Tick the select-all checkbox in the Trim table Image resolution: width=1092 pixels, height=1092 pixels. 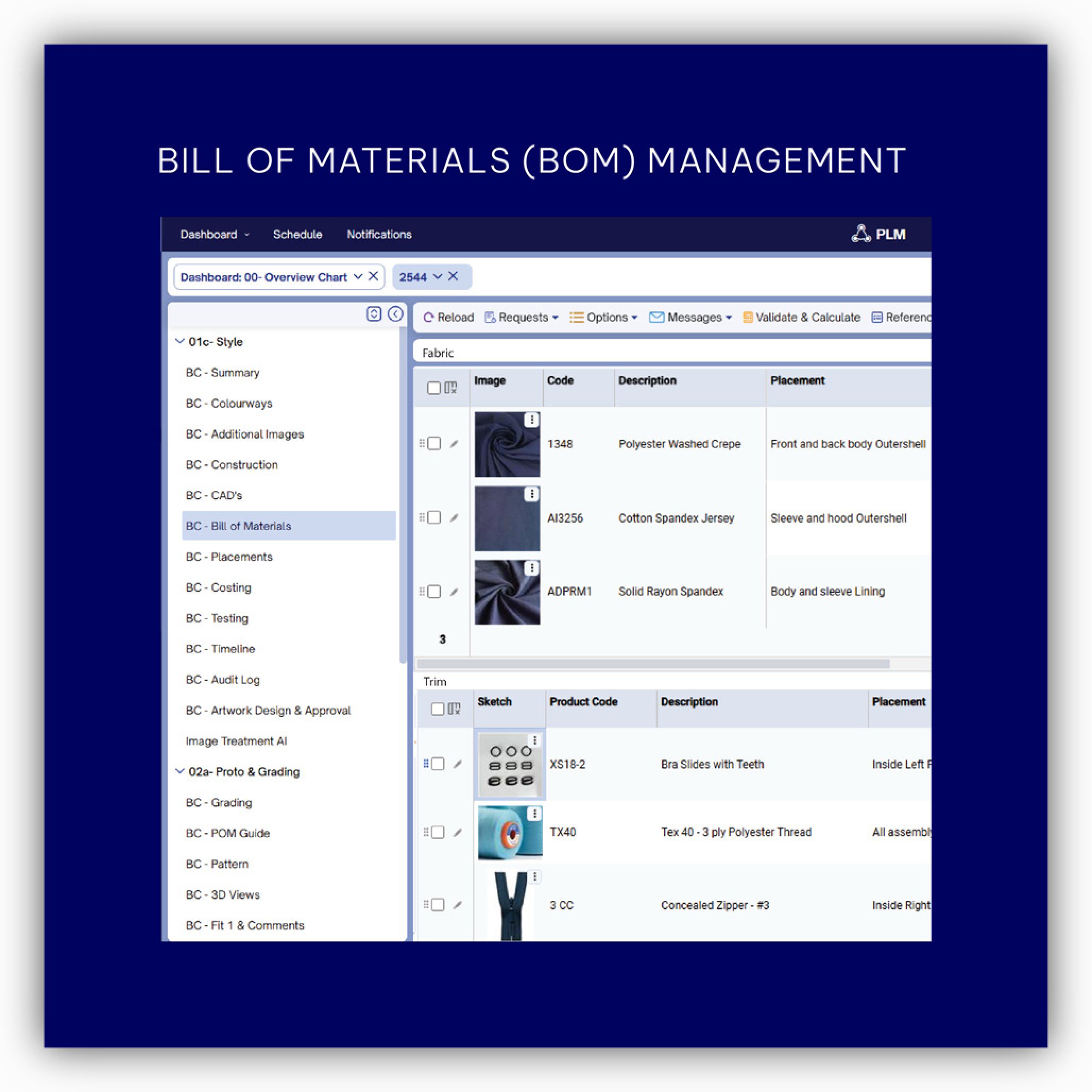pyautogui.click(x=437, y=708)
